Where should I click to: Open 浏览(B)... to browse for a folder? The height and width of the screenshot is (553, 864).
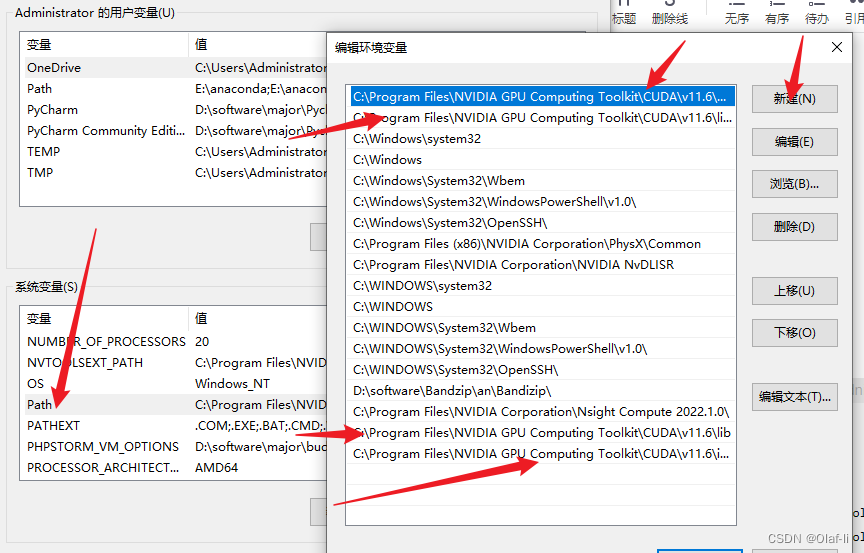(x=795, y=184)
